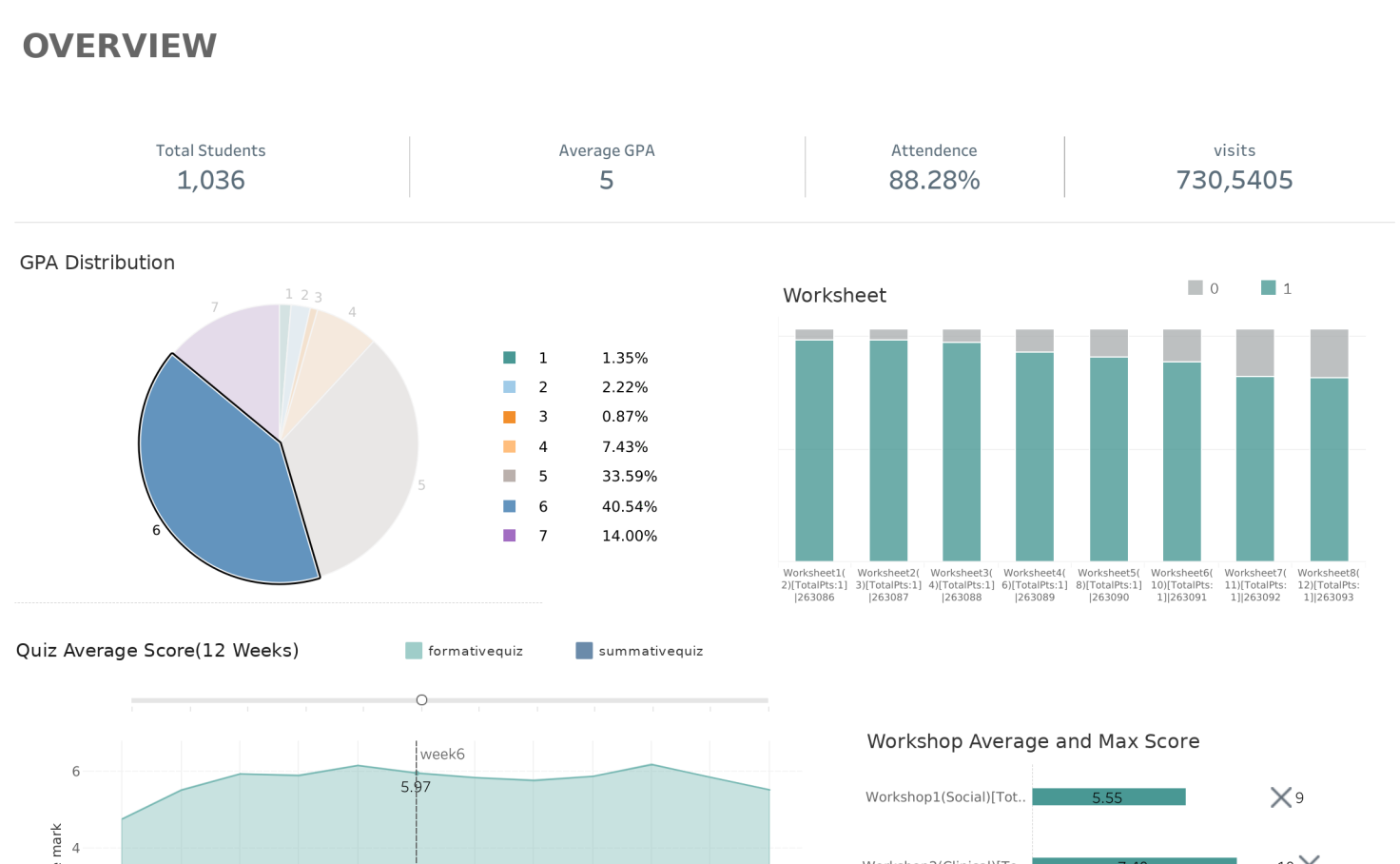
Task: Click the Worksheet6 teal bar
Action: tap(1182, 461)
